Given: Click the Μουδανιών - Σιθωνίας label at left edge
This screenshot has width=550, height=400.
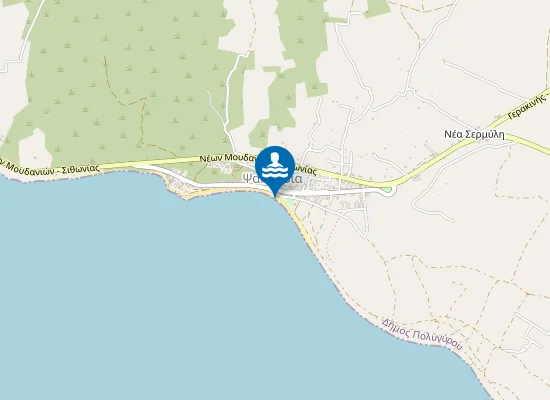Looking at the screenshot, I should pyautogui.click(x=49, y=167).
